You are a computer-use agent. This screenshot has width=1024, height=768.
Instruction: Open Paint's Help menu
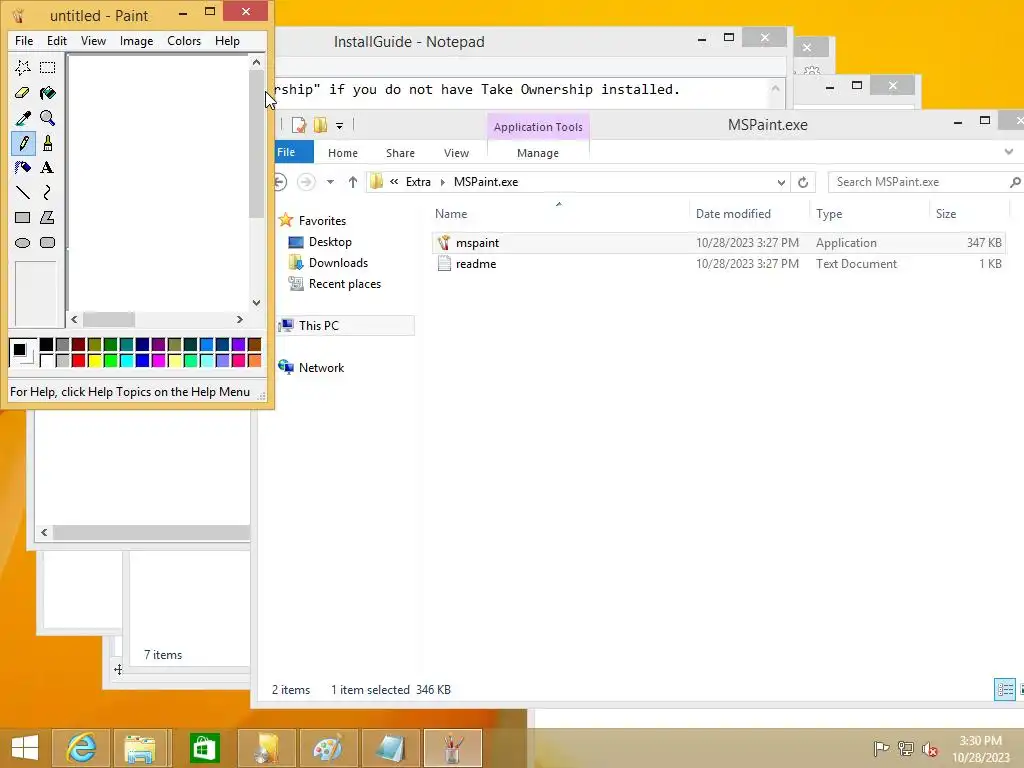pyautogui.click(x=227, y=40)
